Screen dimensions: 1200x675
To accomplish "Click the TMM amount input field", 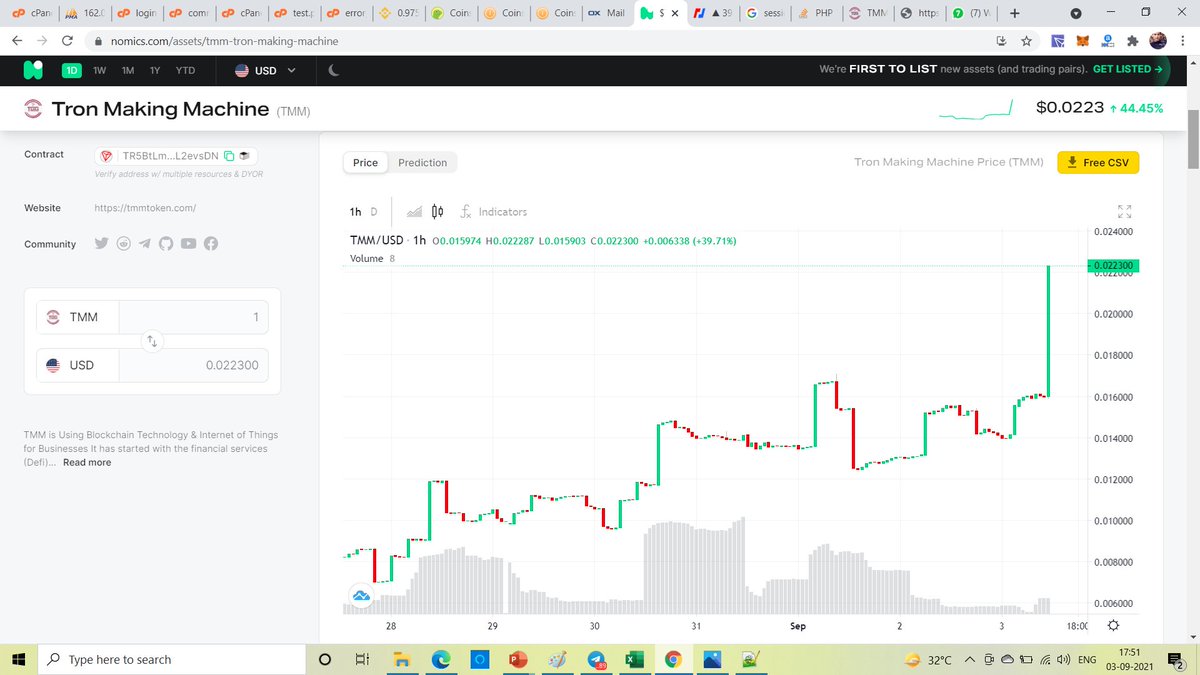I will pos(193,318).
